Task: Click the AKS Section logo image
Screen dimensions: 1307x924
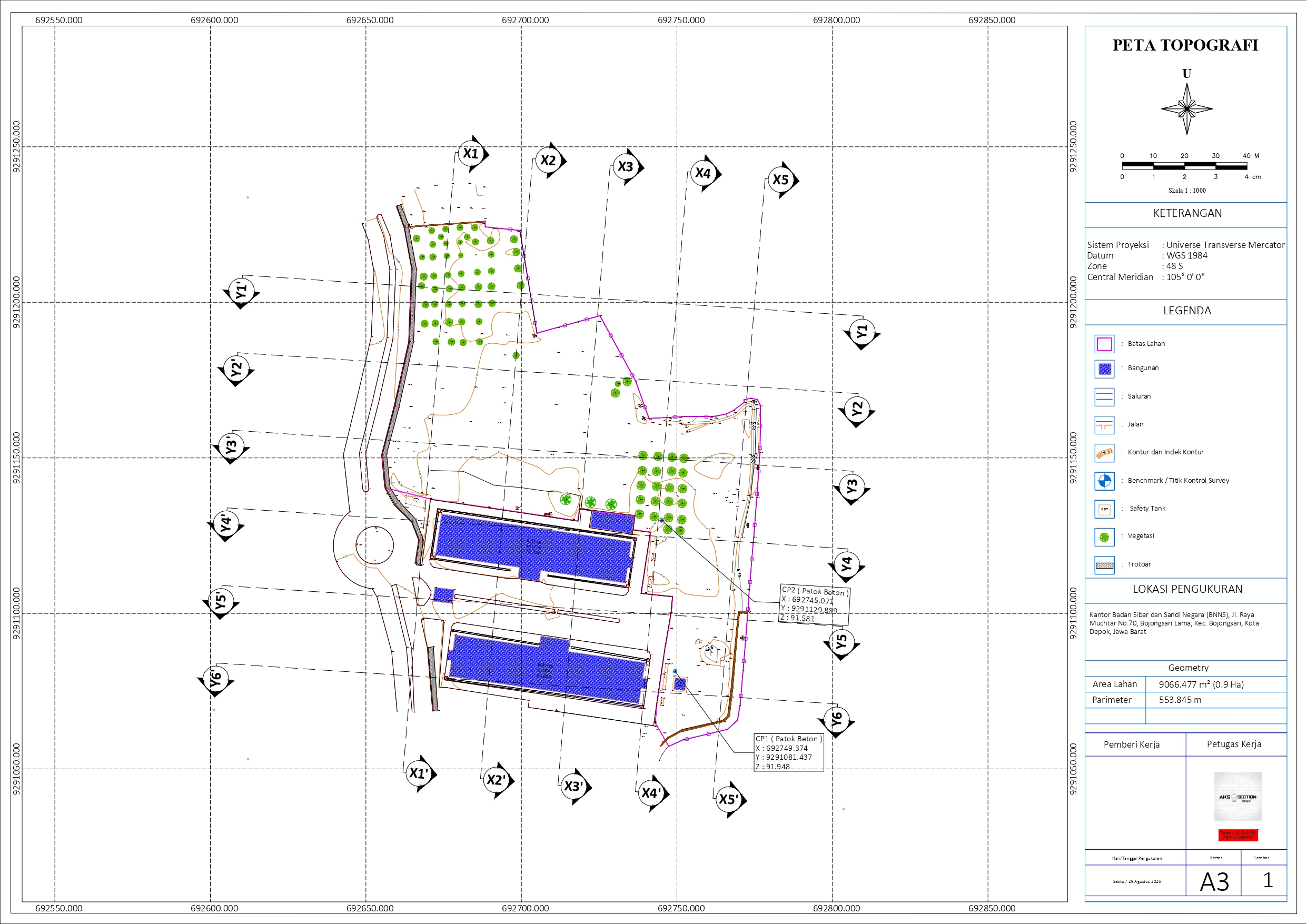Action: coord(1238,797)
